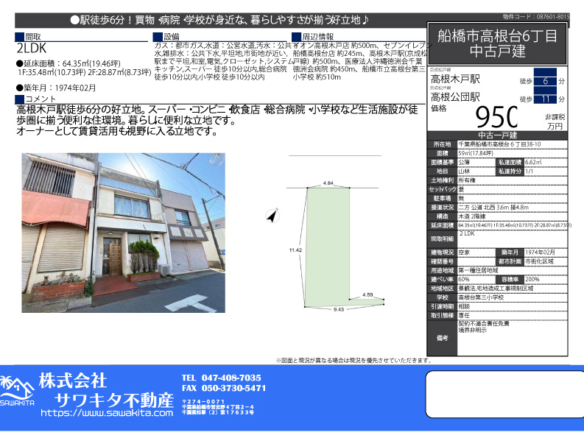Click the 引渡時期 value 相談
This screenshot has height=438, width=584.
coord(464,307)
